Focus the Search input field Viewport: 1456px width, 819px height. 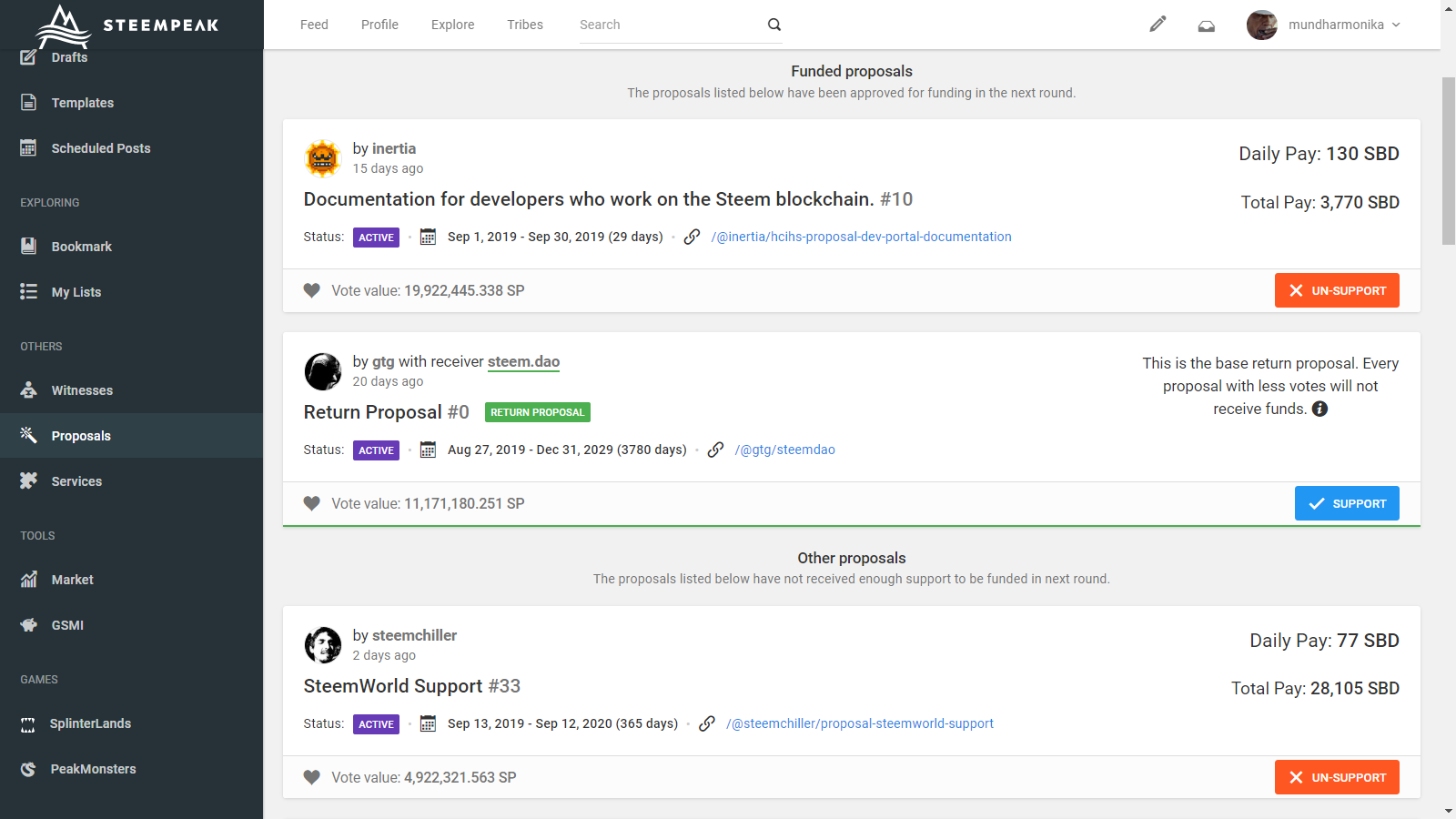[669, 25]
